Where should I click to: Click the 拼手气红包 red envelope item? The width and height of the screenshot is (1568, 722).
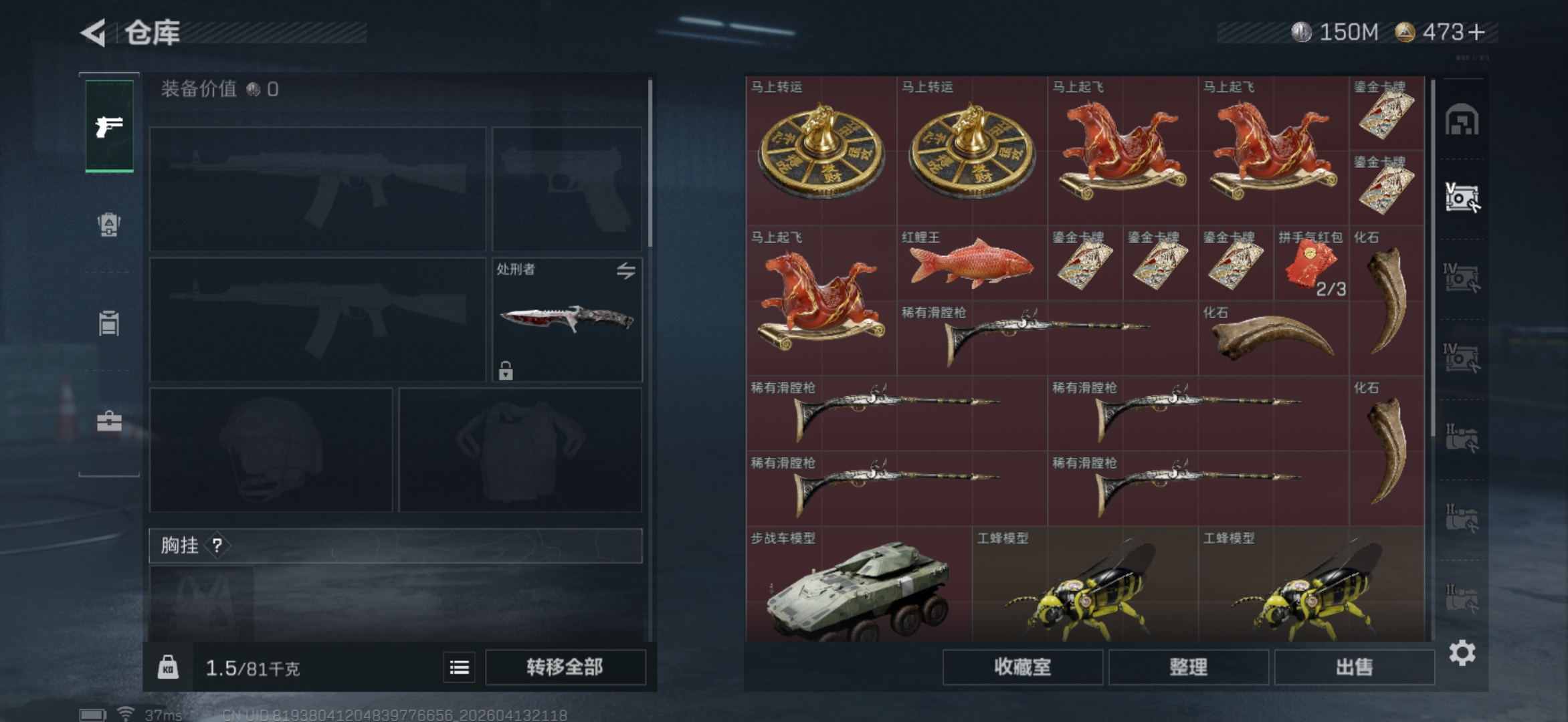tap(1311, 263)
